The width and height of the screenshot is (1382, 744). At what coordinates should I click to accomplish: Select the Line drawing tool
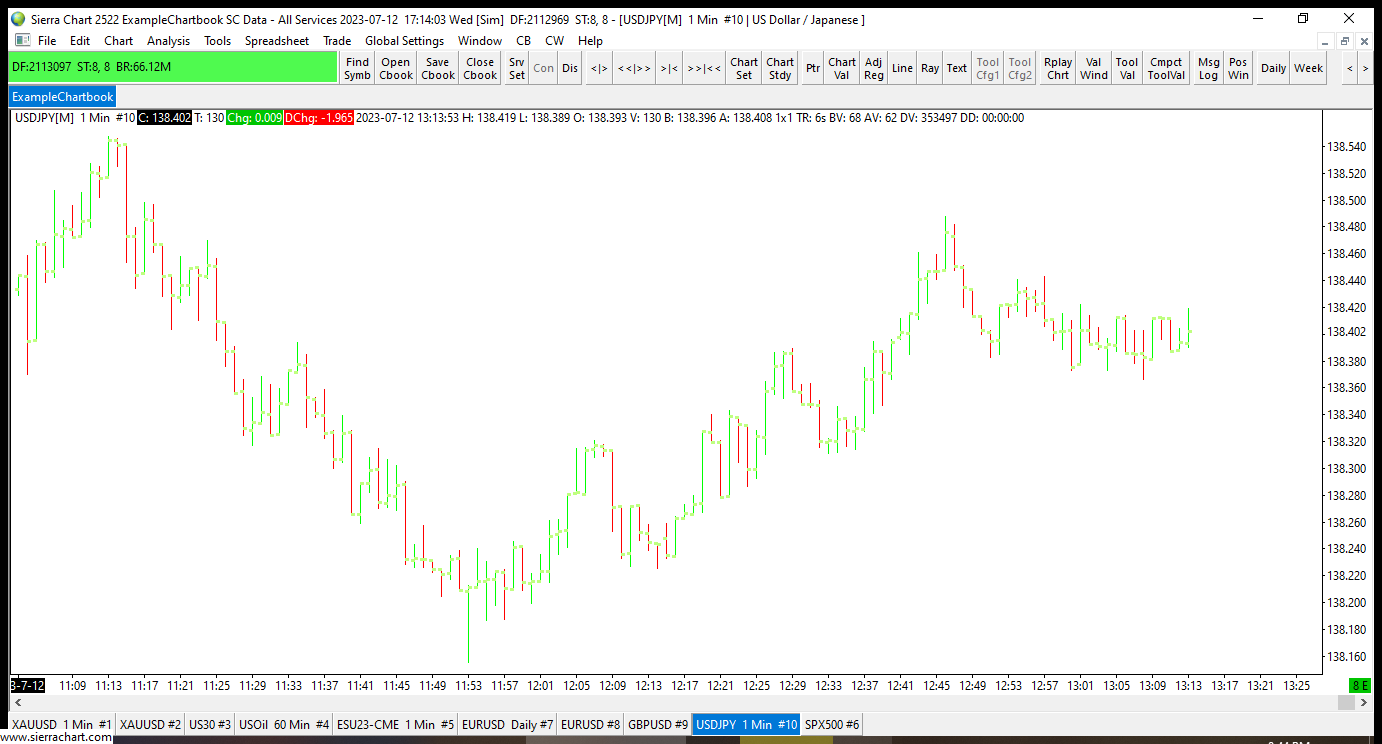coord(902,68)
